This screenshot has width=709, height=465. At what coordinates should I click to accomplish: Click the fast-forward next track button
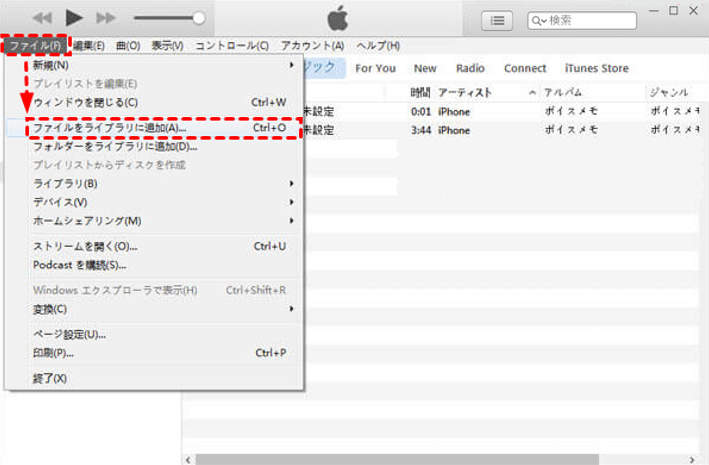point(106,19)
